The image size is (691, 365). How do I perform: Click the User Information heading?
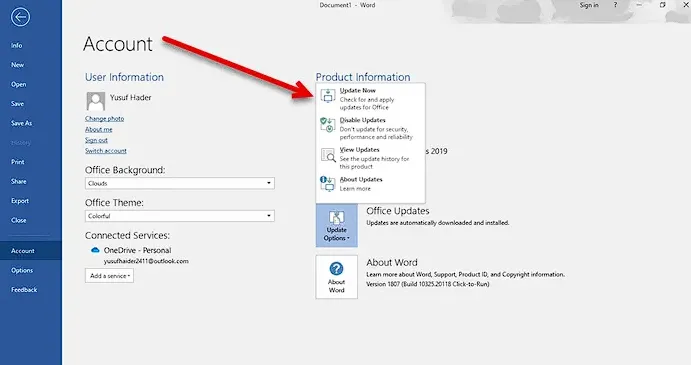point(124,77)
